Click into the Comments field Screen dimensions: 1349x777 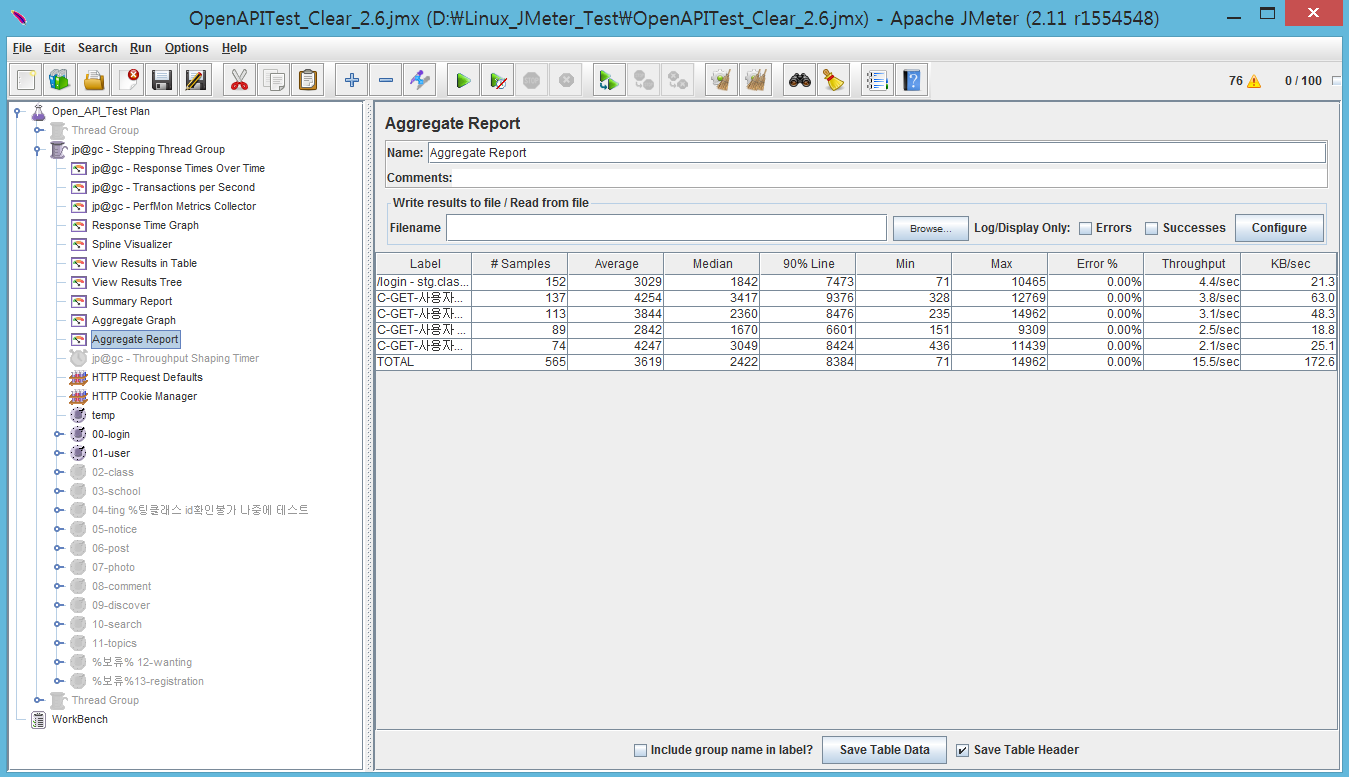pos(890,178)
